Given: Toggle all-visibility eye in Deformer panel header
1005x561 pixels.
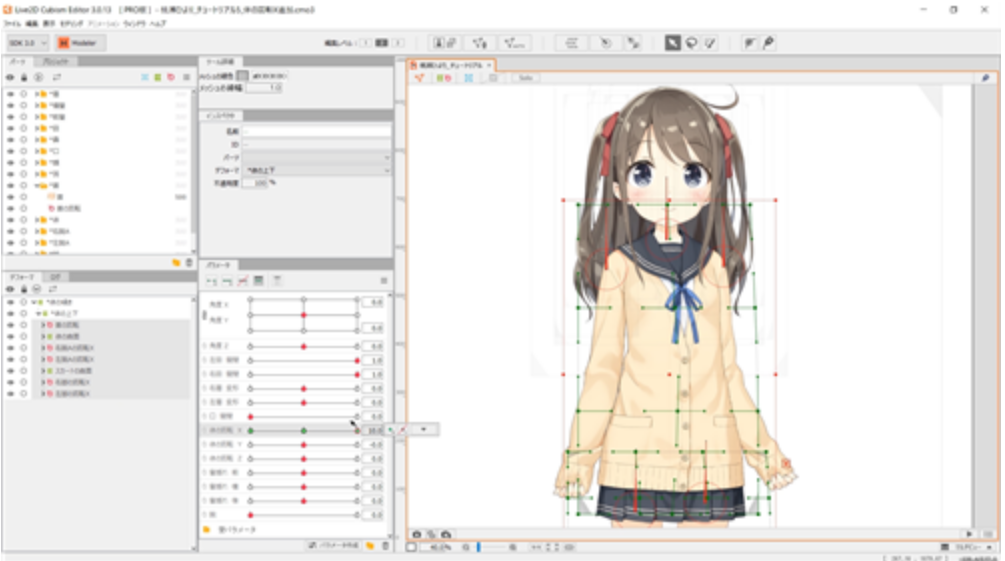Looking at the screenshot, I should click(x=10, y=289).
